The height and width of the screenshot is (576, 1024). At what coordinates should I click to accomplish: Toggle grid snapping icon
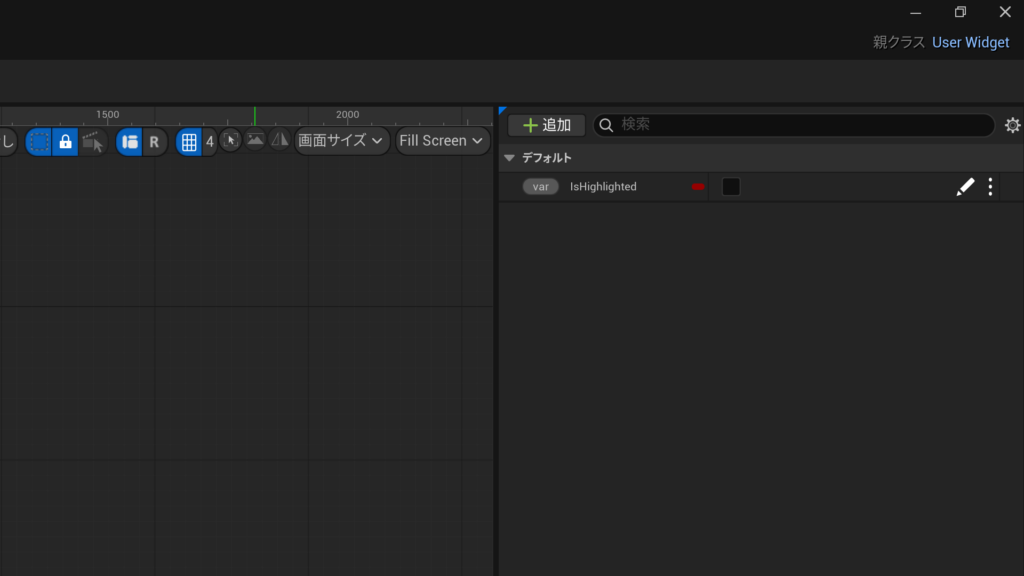click(189, 142)
